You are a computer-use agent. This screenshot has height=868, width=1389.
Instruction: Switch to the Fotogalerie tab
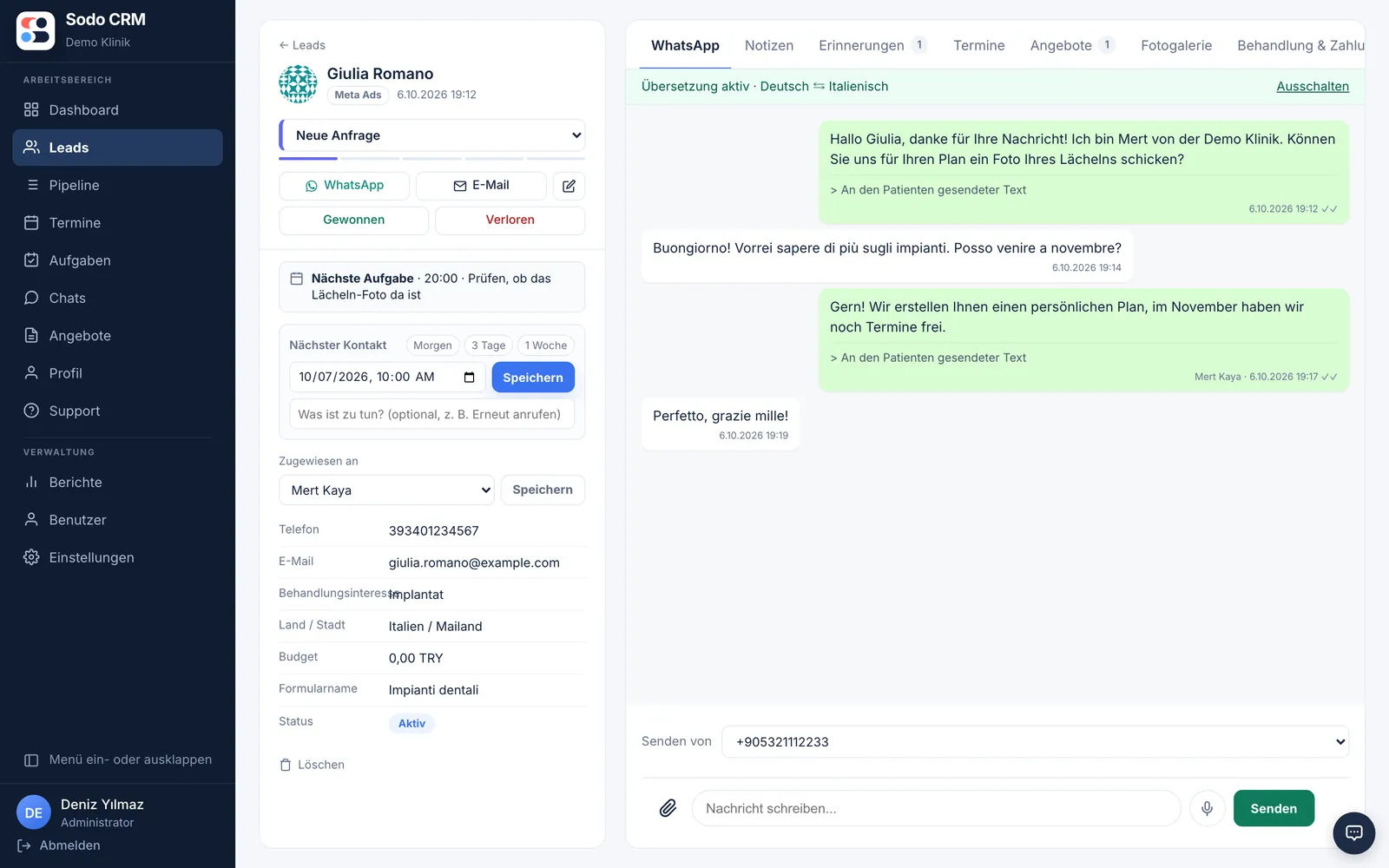(1175, 45)
